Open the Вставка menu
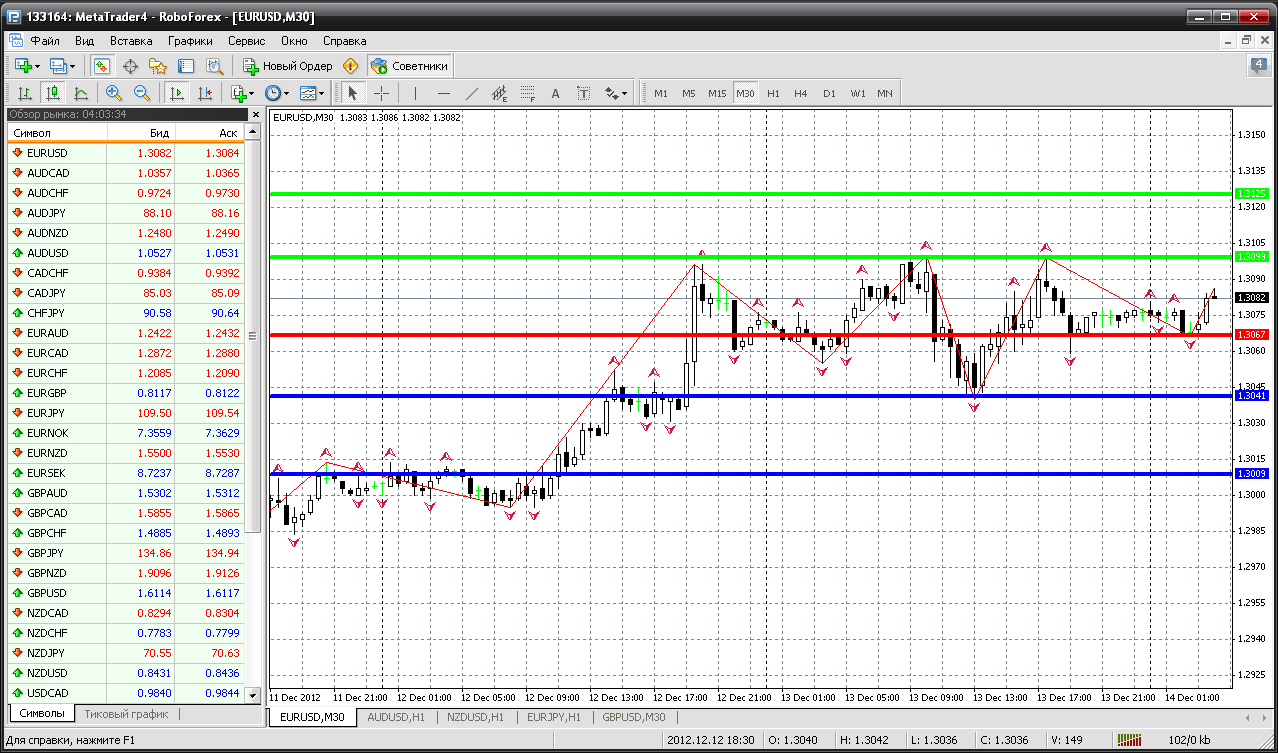The width and height of the screenshot is (1278, 753). tap(131, 41)
